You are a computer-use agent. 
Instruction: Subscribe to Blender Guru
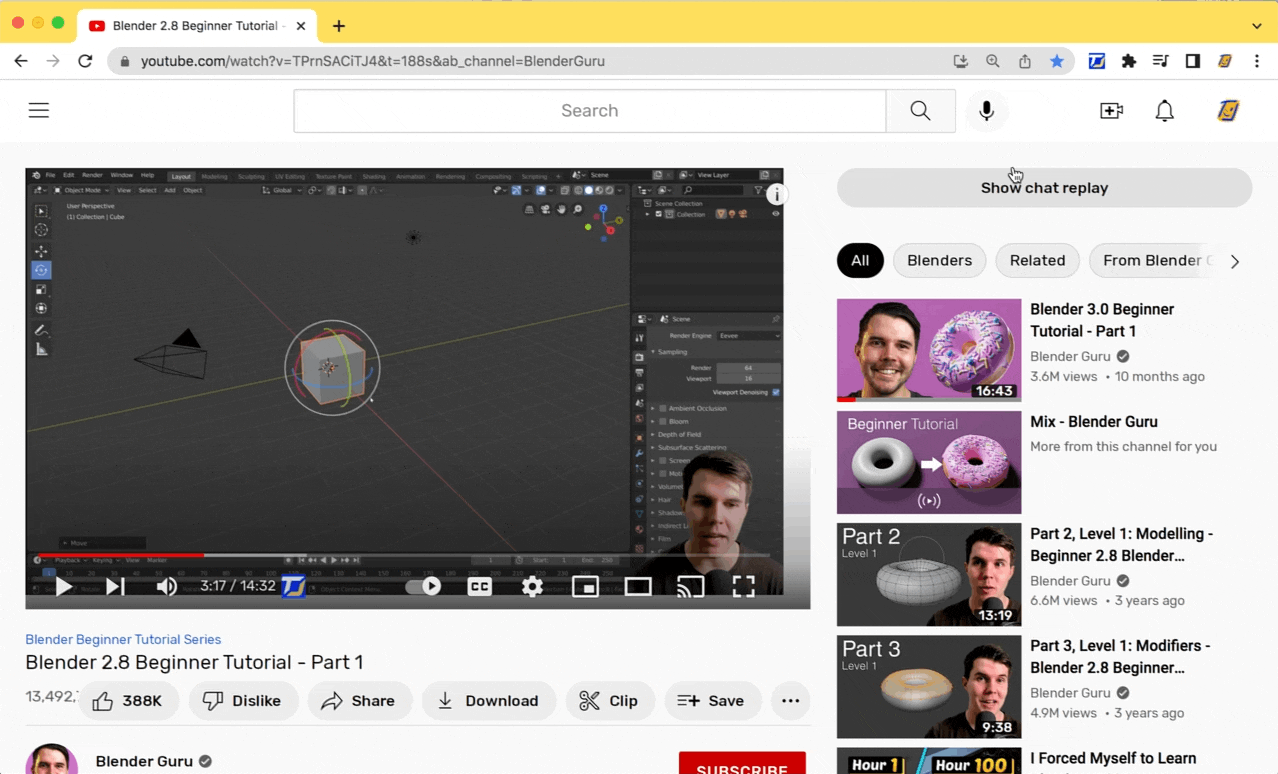[742, 765]
